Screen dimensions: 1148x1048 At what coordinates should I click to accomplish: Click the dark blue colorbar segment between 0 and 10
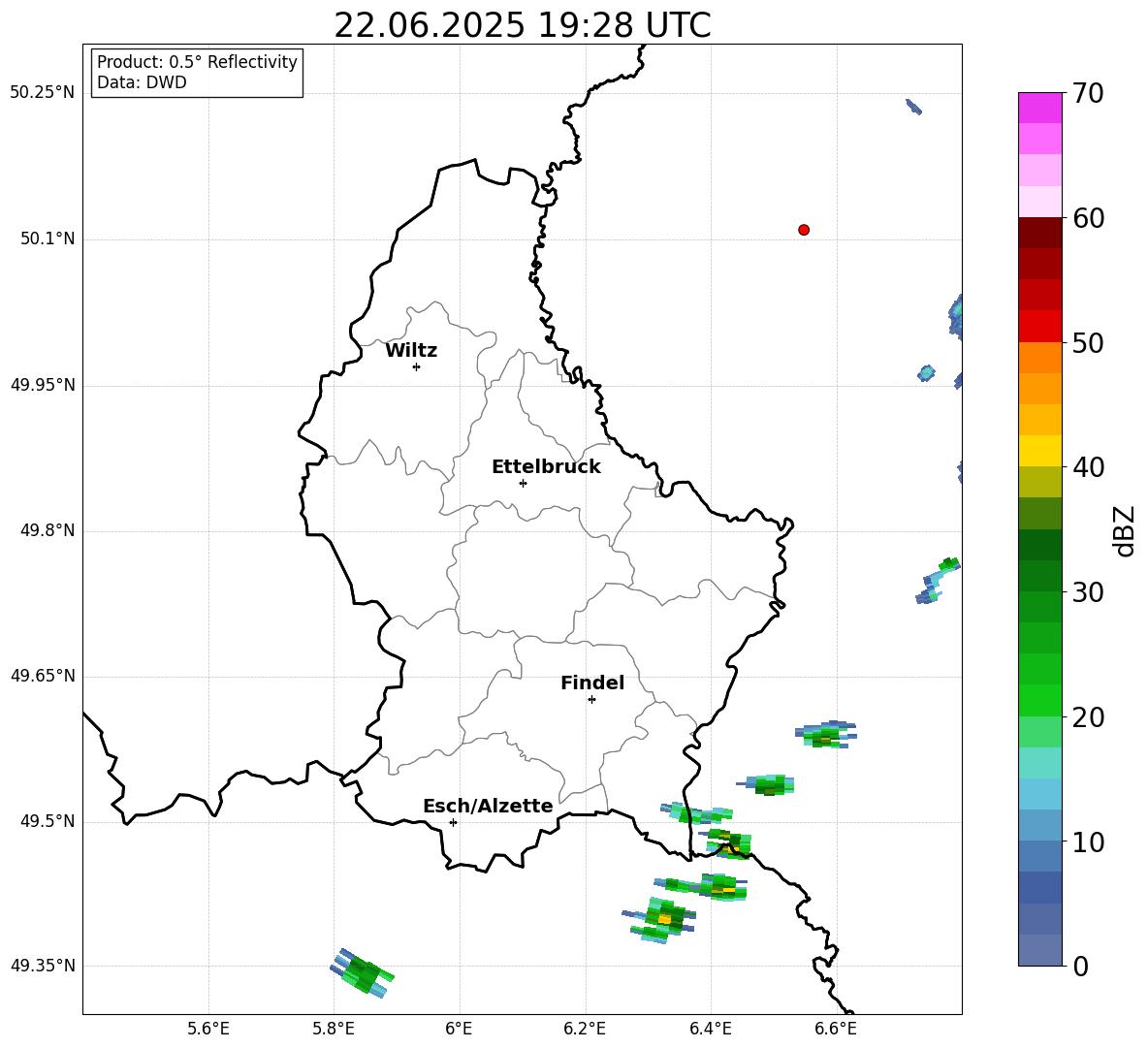tap(1039, 887)
